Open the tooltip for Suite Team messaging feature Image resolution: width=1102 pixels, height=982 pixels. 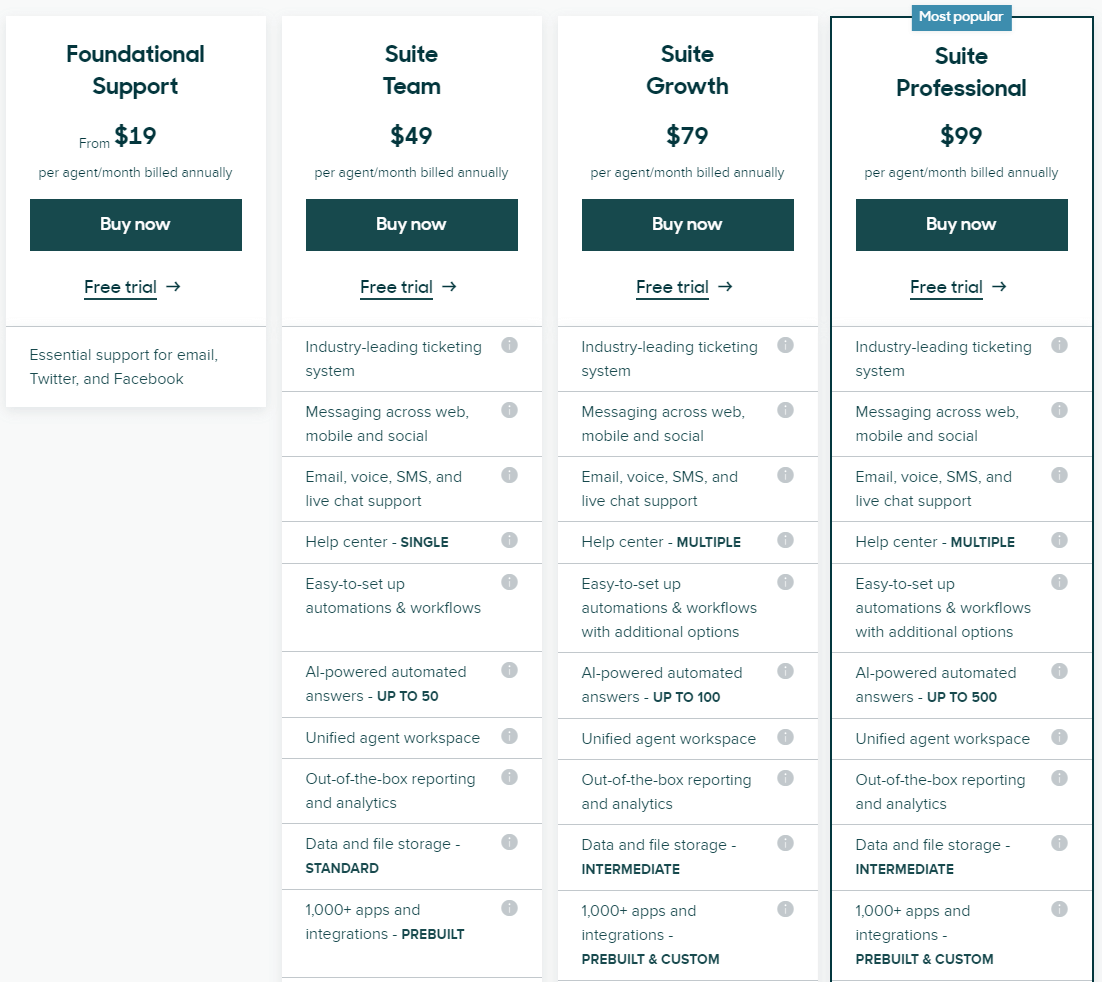[510, 410]
